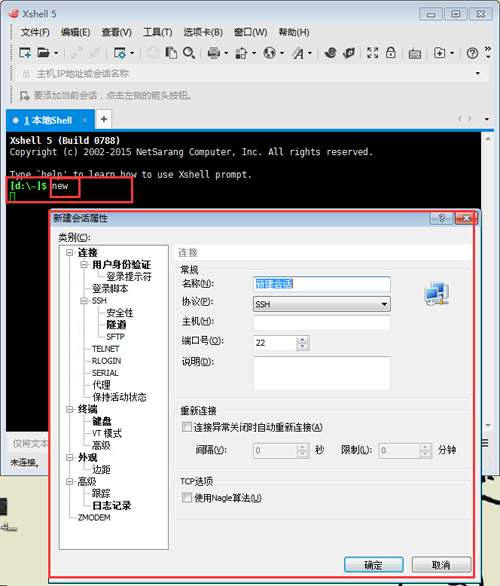Click the 主机(H) host input field
The image size is (500, 586).
(x=322, y=322)
